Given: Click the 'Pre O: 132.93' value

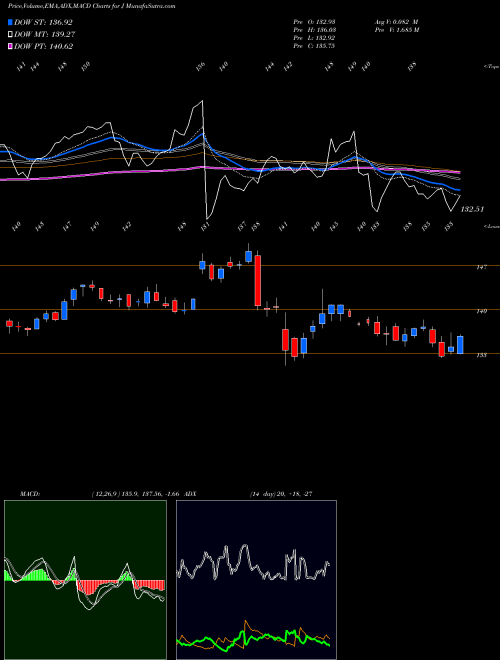Looking at the screenshot, I should click(x=314, y=21).
